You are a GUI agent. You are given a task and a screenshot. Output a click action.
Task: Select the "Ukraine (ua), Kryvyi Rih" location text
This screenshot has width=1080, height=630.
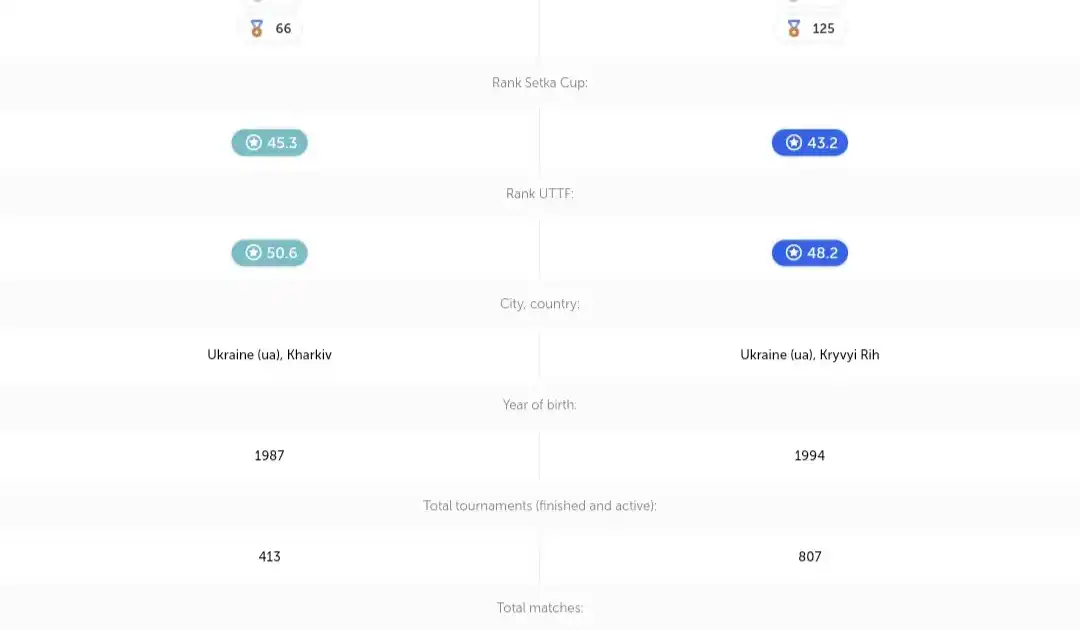tap(810, 355)
